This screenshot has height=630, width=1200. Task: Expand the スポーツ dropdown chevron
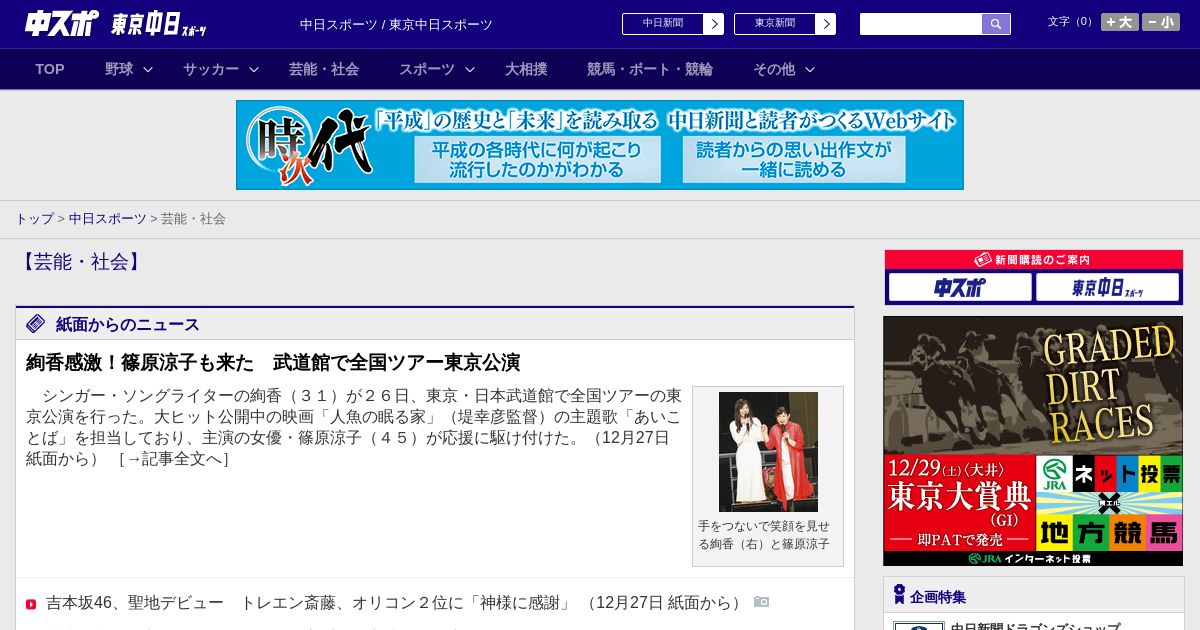pyautogui.click(x=470, y=69)
